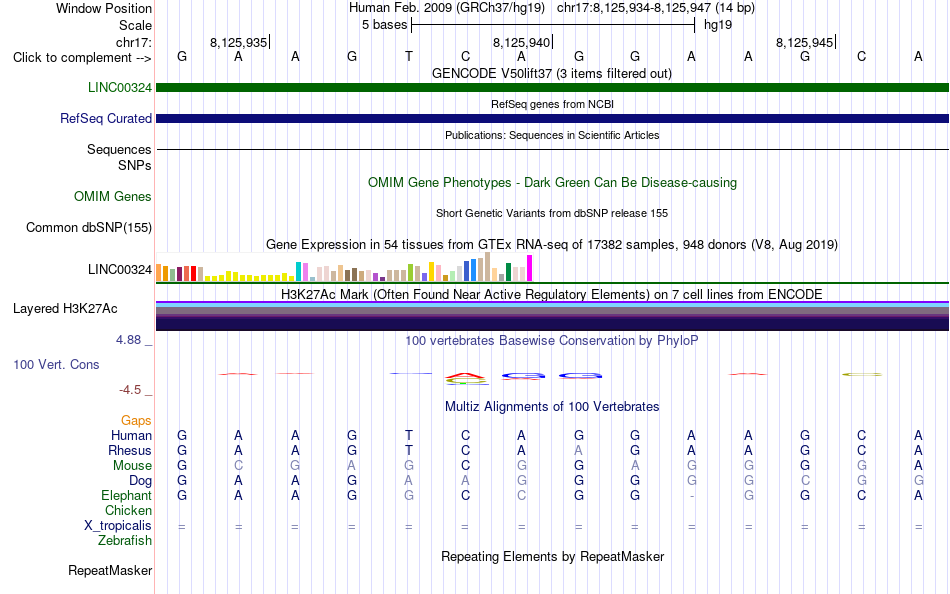Click the green LINC00324 gene bar

(552, 87)
